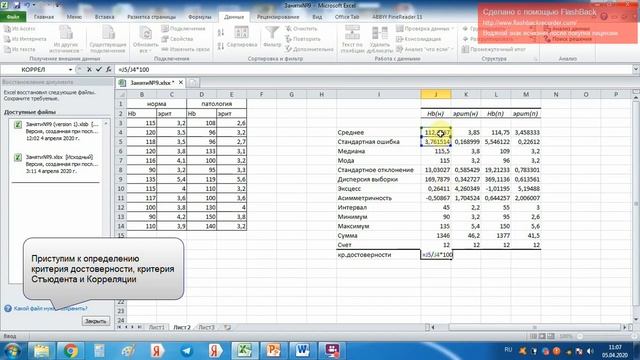Switch to Normal view in status bar
640x360 pixels.
533,336
